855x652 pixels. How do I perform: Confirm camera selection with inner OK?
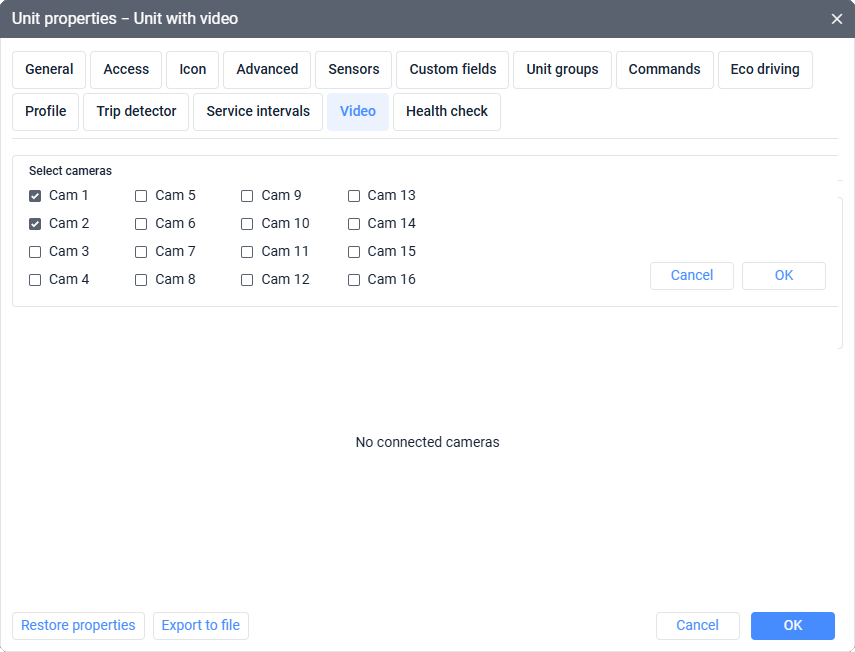pos(784,276)
